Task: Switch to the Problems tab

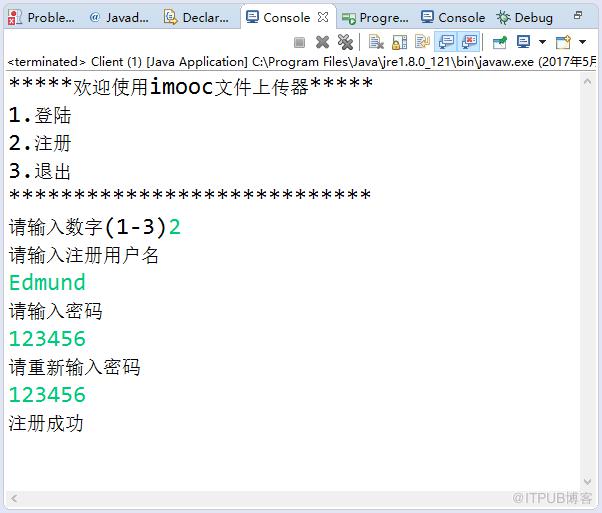Action: tap(42, 17)
